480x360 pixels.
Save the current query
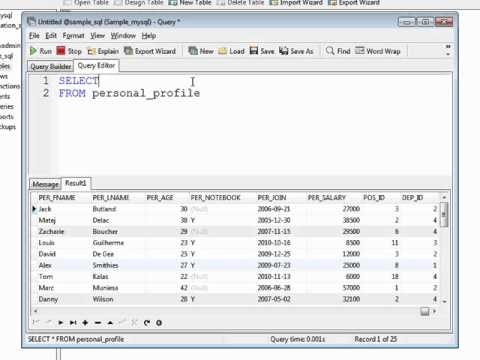(x=262, y=51)
